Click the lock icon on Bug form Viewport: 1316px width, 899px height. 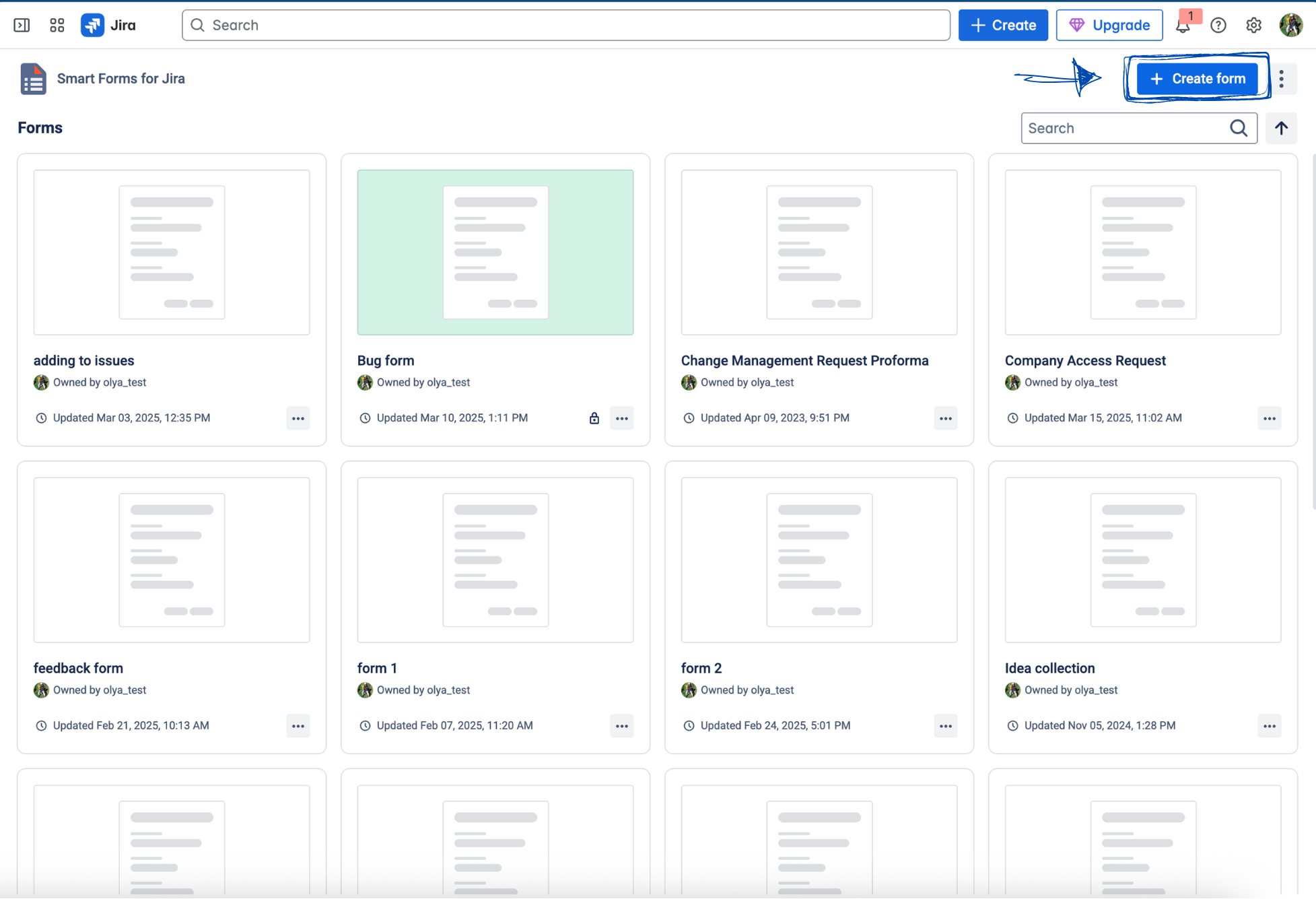[594, 418]
